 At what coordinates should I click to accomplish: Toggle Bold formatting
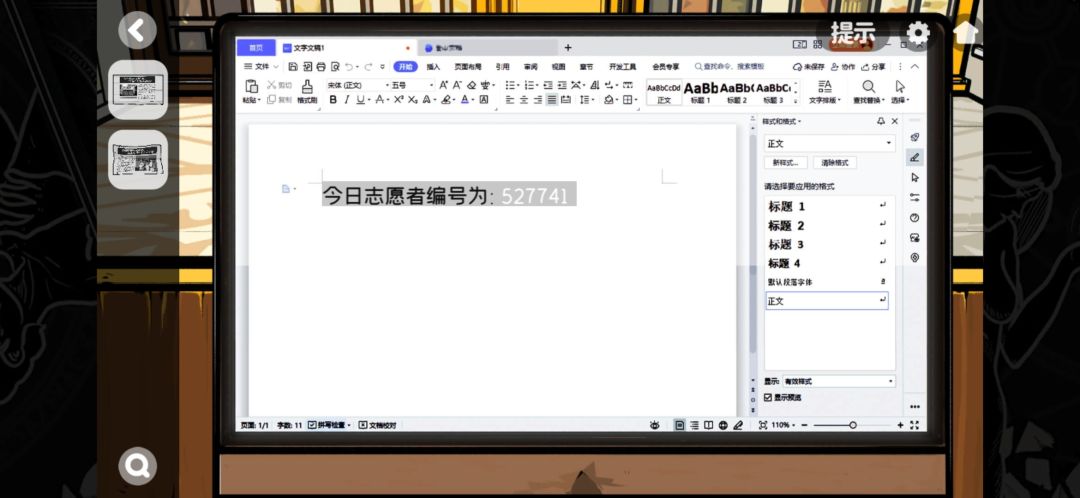[x=333, y=100]
